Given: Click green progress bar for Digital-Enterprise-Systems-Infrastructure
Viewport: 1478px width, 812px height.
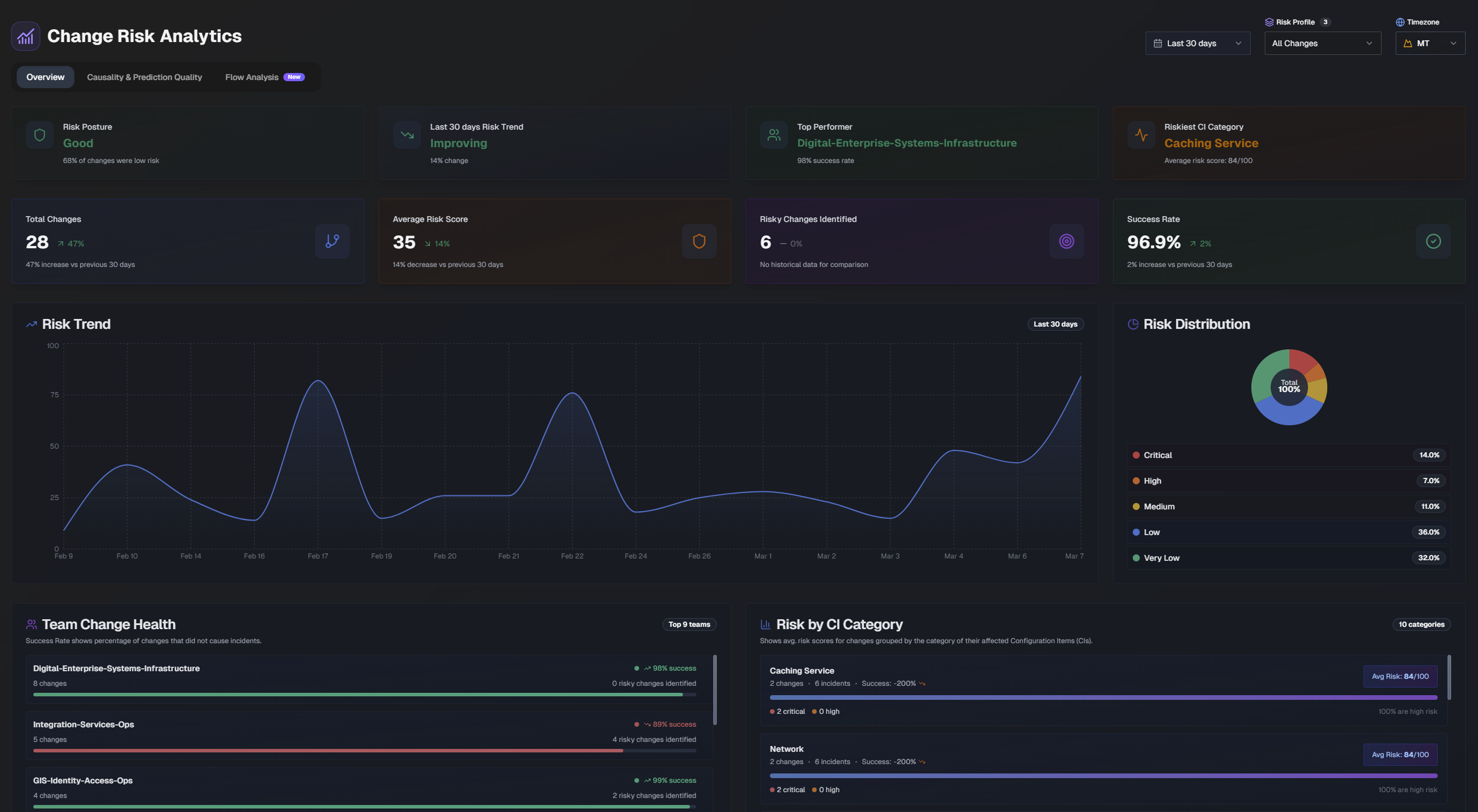Looking at the screenshot, I should [x=365, y=695].
